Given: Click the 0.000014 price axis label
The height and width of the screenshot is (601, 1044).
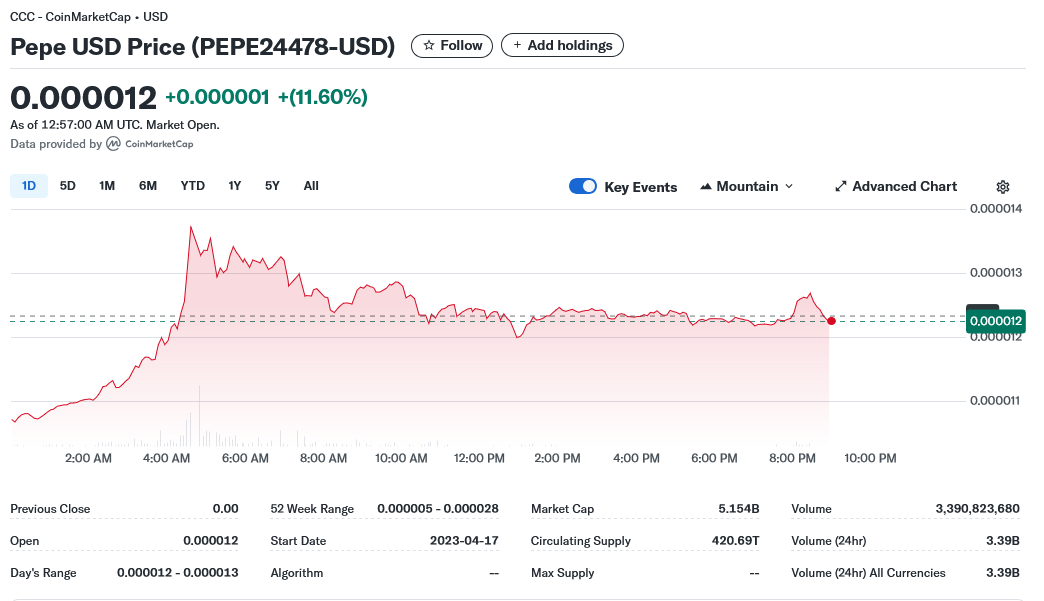Looking at the screenshot, I should pos(995,208).
